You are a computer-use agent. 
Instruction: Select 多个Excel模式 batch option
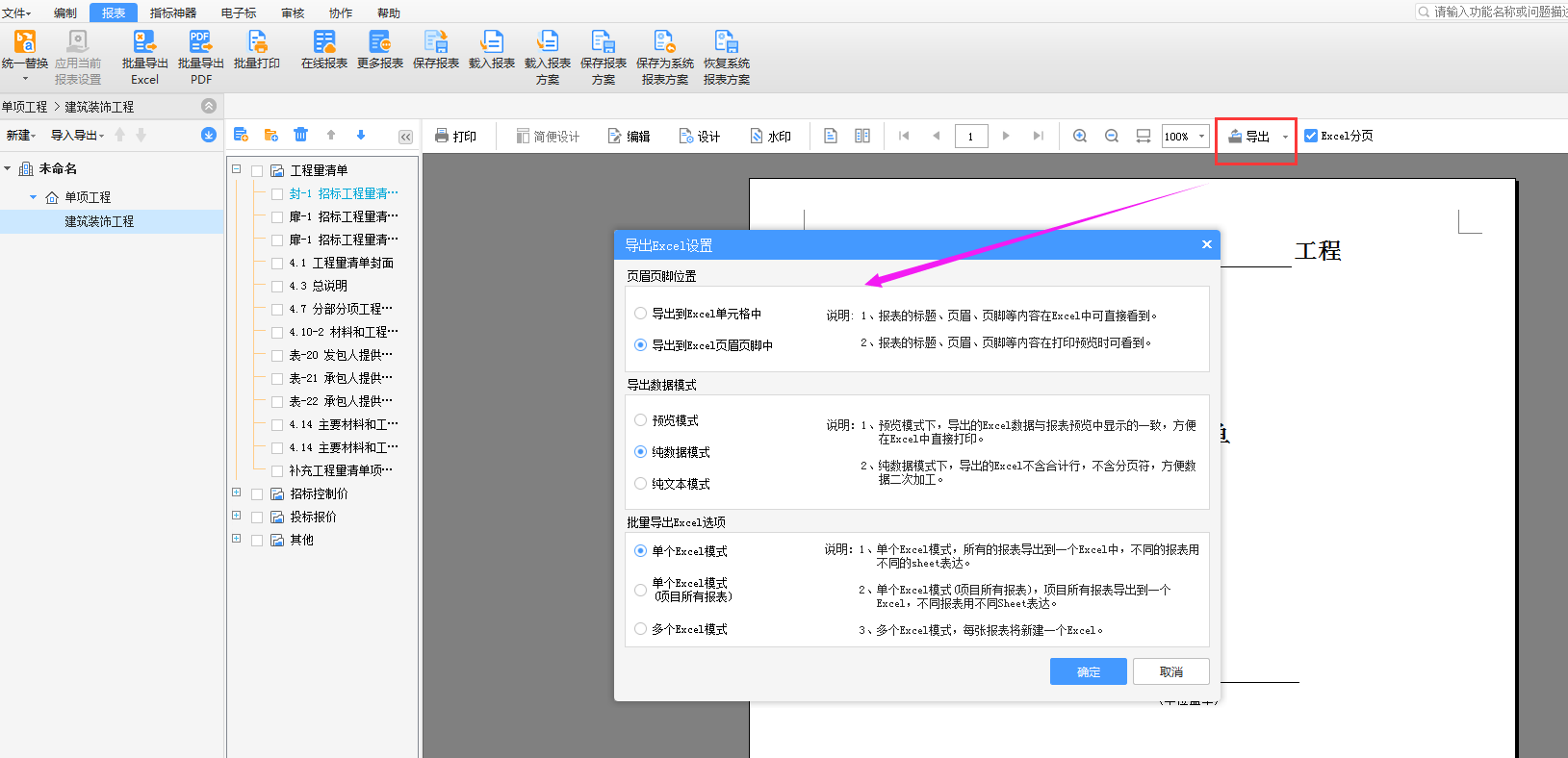(x=640, y=629)
